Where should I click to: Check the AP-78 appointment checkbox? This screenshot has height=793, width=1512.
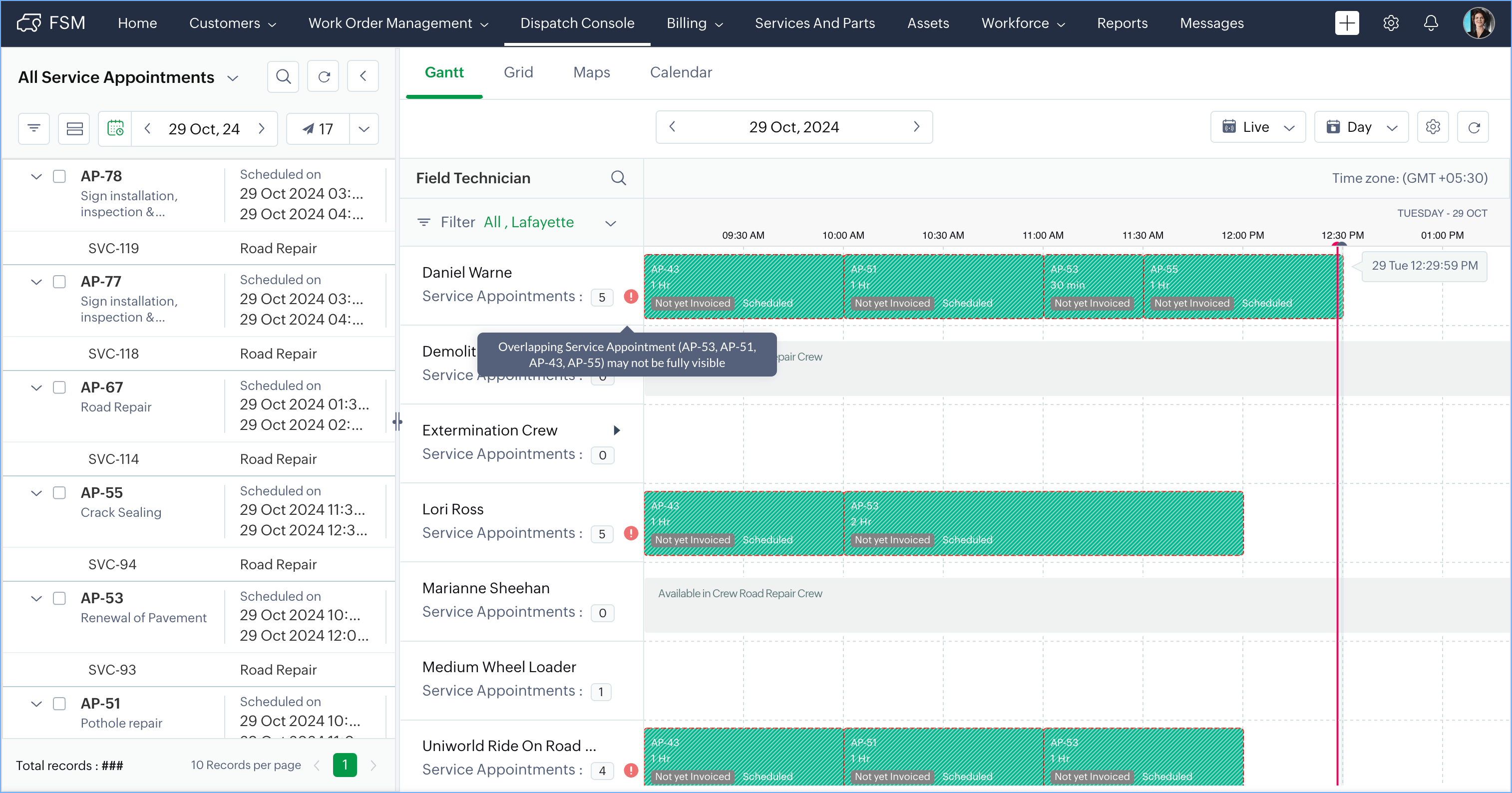pos(59,176)
